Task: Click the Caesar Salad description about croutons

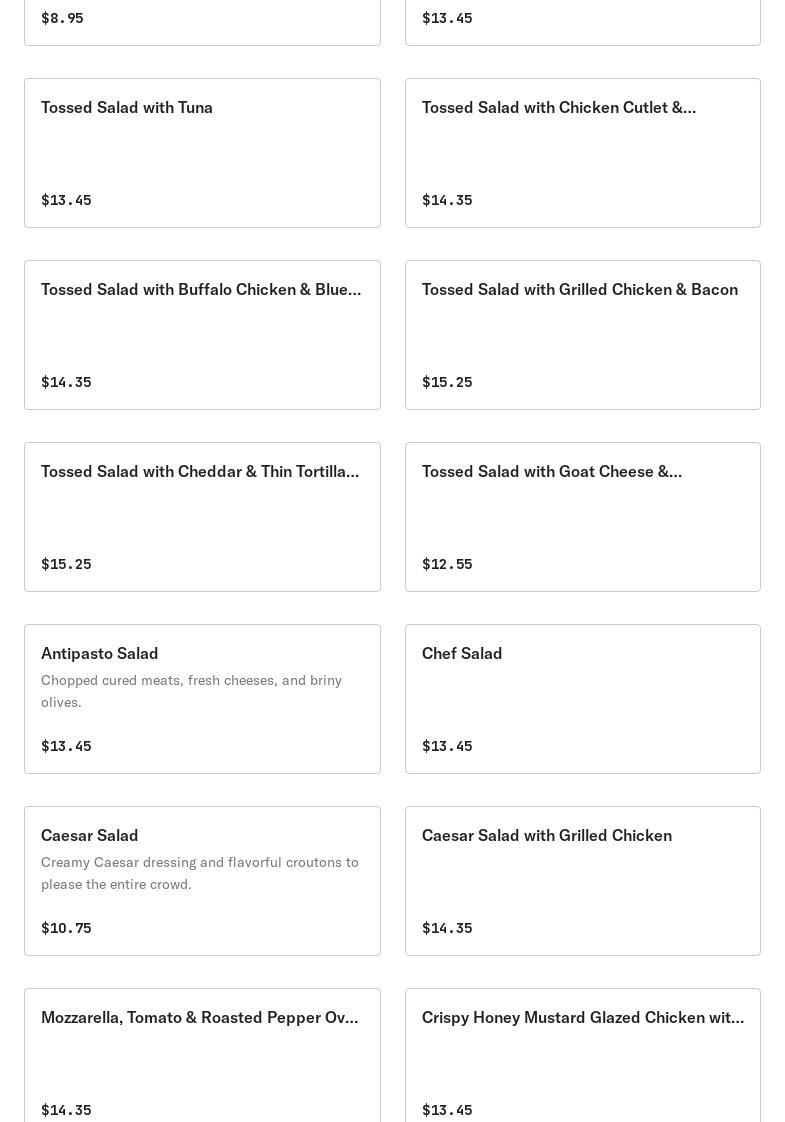Action: tap(200, 873)
